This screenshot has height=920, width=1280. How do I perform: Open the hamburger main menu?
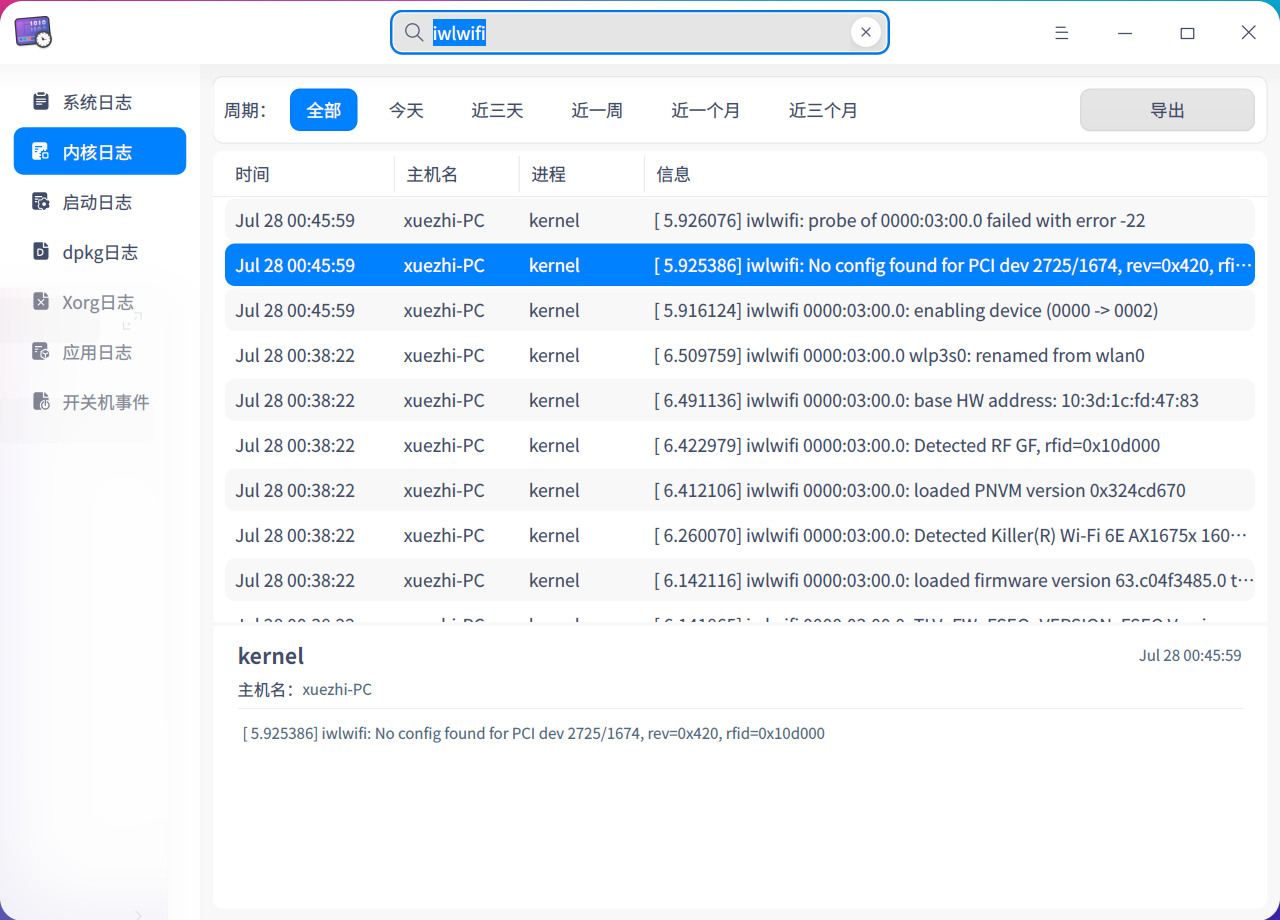click(x=1061, y=33)
